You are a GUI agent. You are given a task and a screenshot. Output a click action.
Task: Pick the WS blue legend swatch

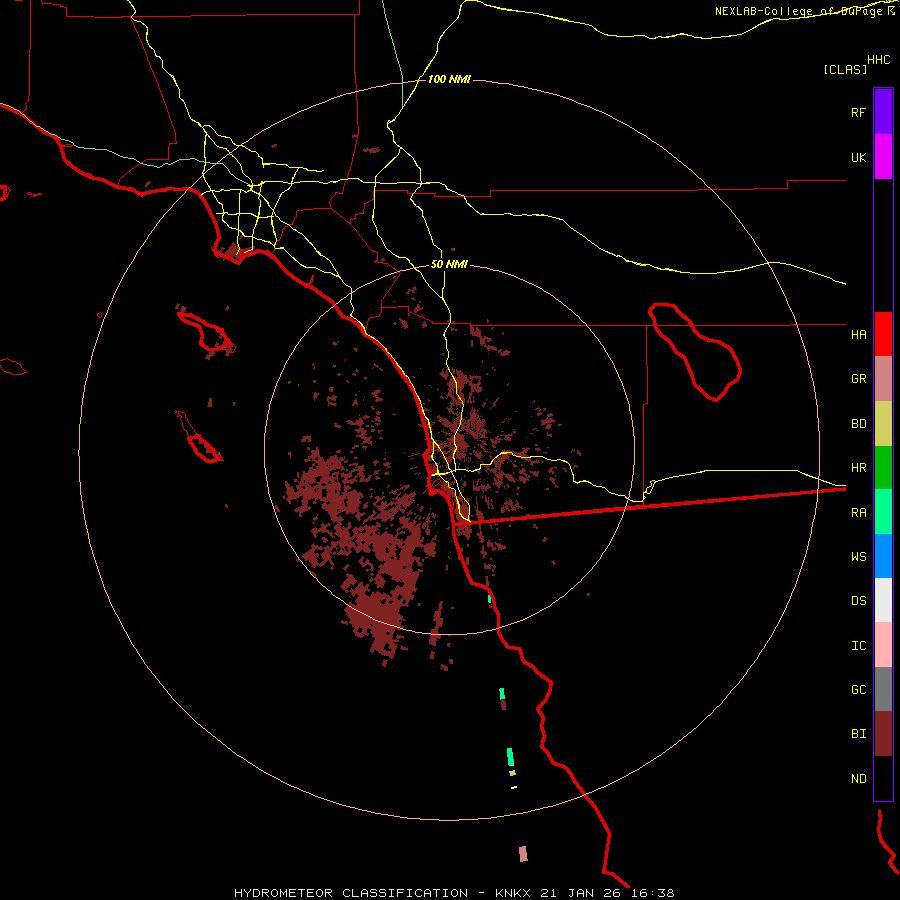click(883, 556)
